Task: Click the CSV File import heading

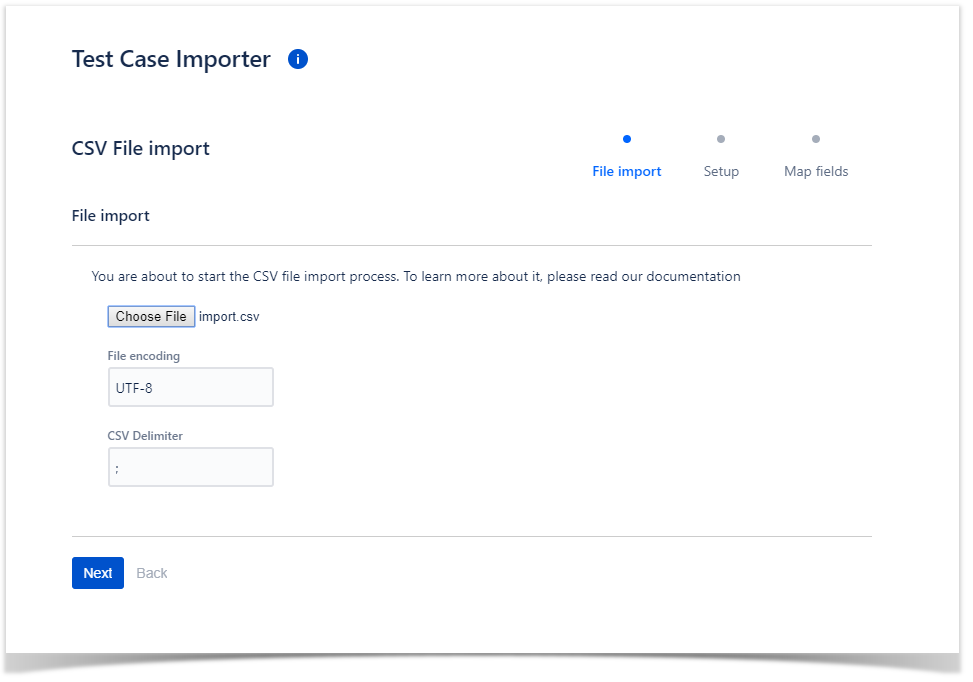Action: click(x=141, y=148)
